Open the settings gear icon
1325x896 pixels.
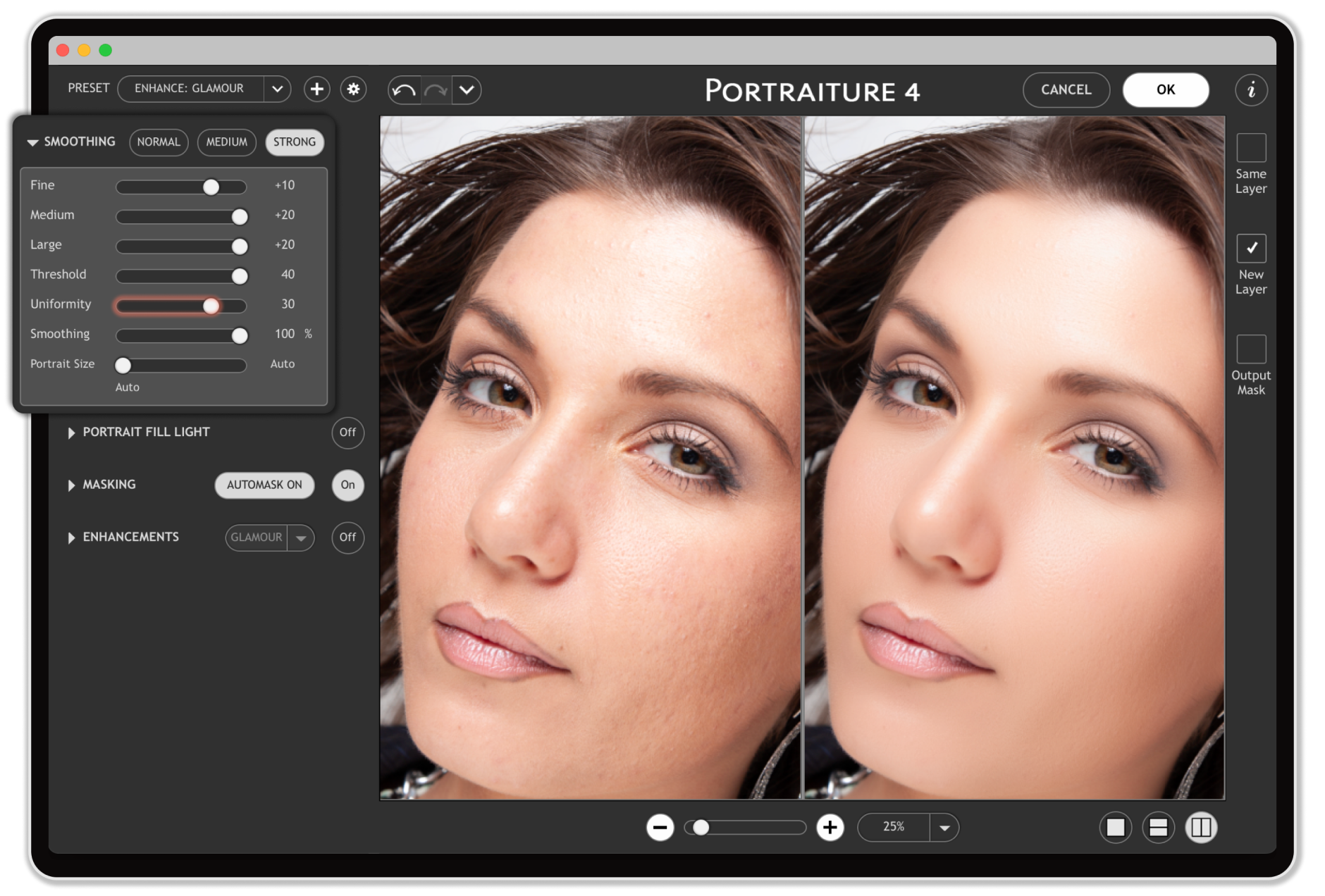354,89
